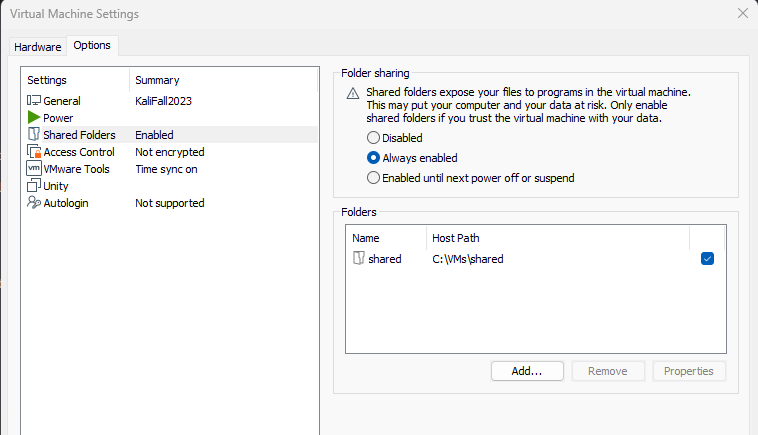Choose Enabled until next power off option
Image resolution: width=758 pixels, height=435 pixels.
coord(373,178)
